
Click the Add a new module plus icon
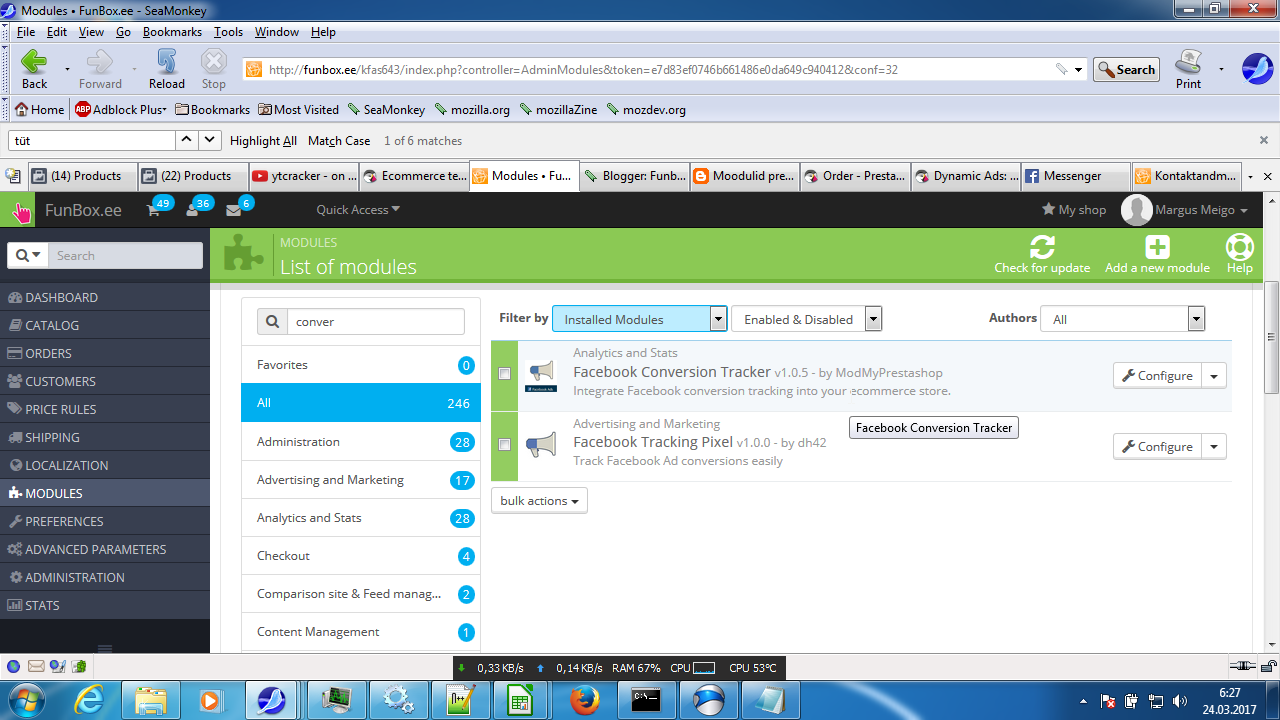(1157, 246)
